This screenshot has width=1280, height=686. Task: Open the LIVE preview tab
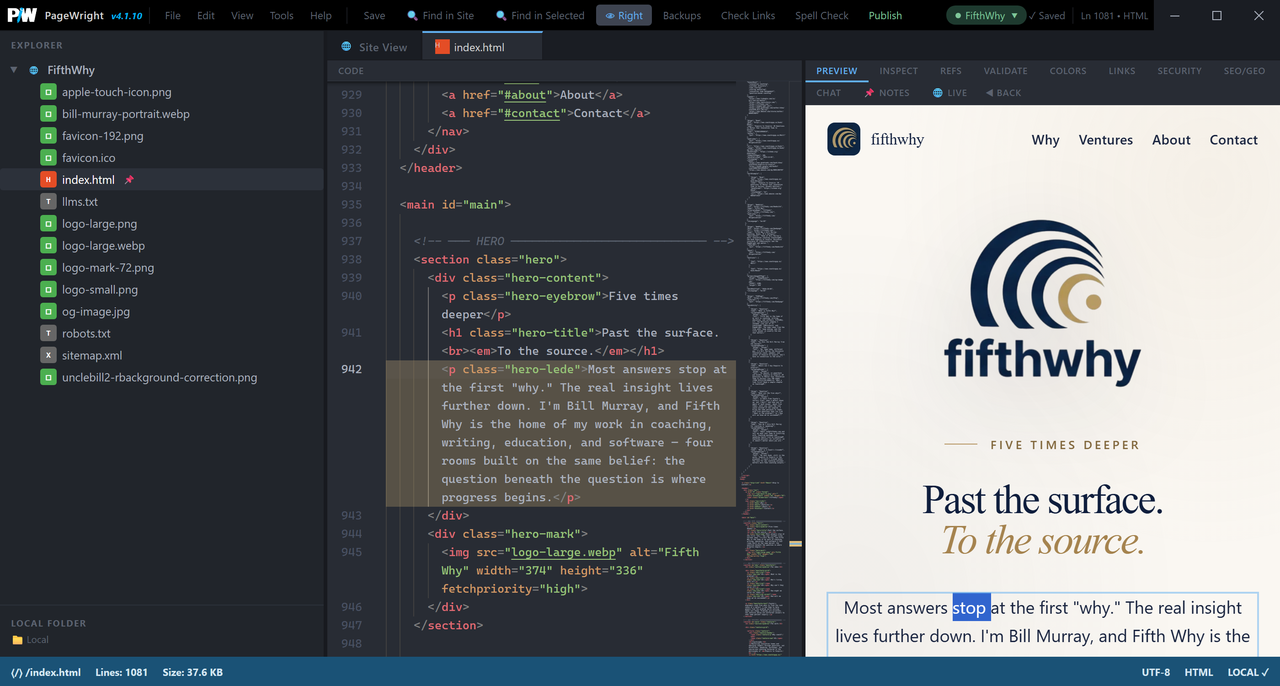pyautogui.click(x=950, y=93)
